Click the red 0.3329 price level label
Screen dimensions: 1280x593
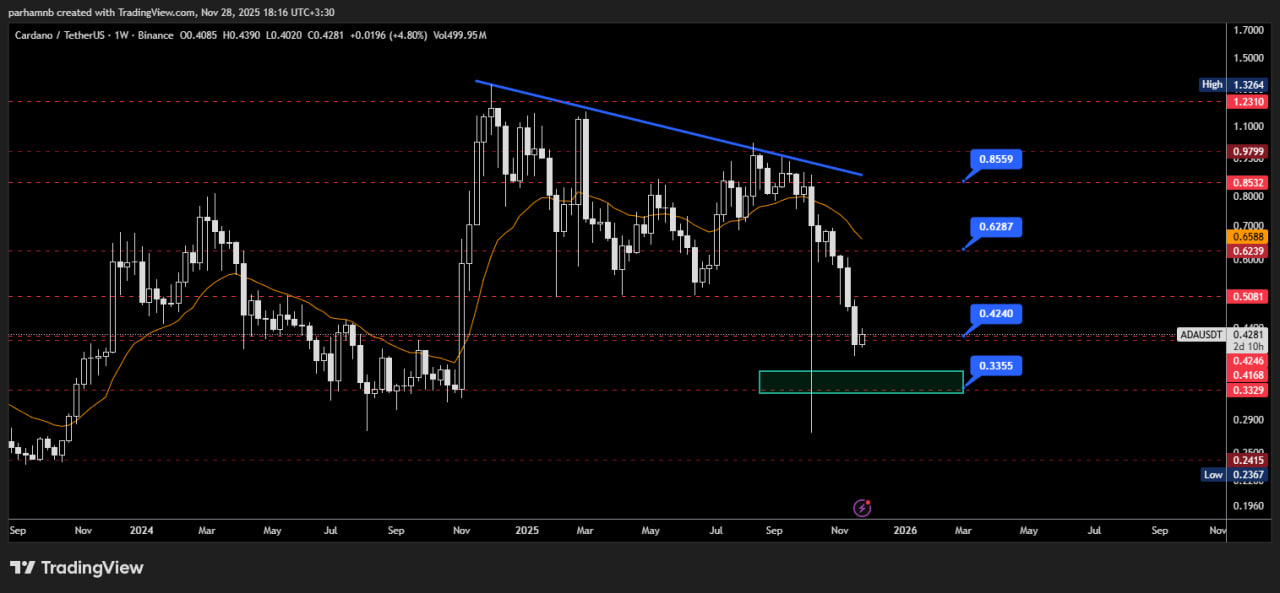tap(1250, 391)
